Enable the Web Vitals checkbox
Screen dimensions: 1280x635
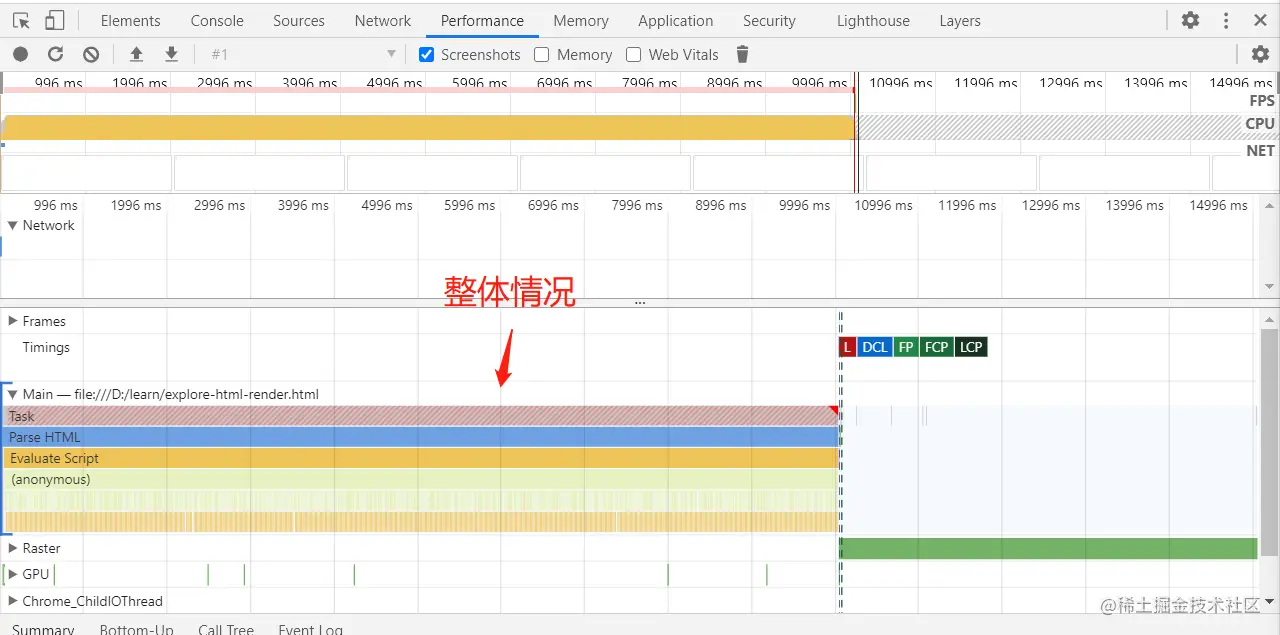[633, 54]
